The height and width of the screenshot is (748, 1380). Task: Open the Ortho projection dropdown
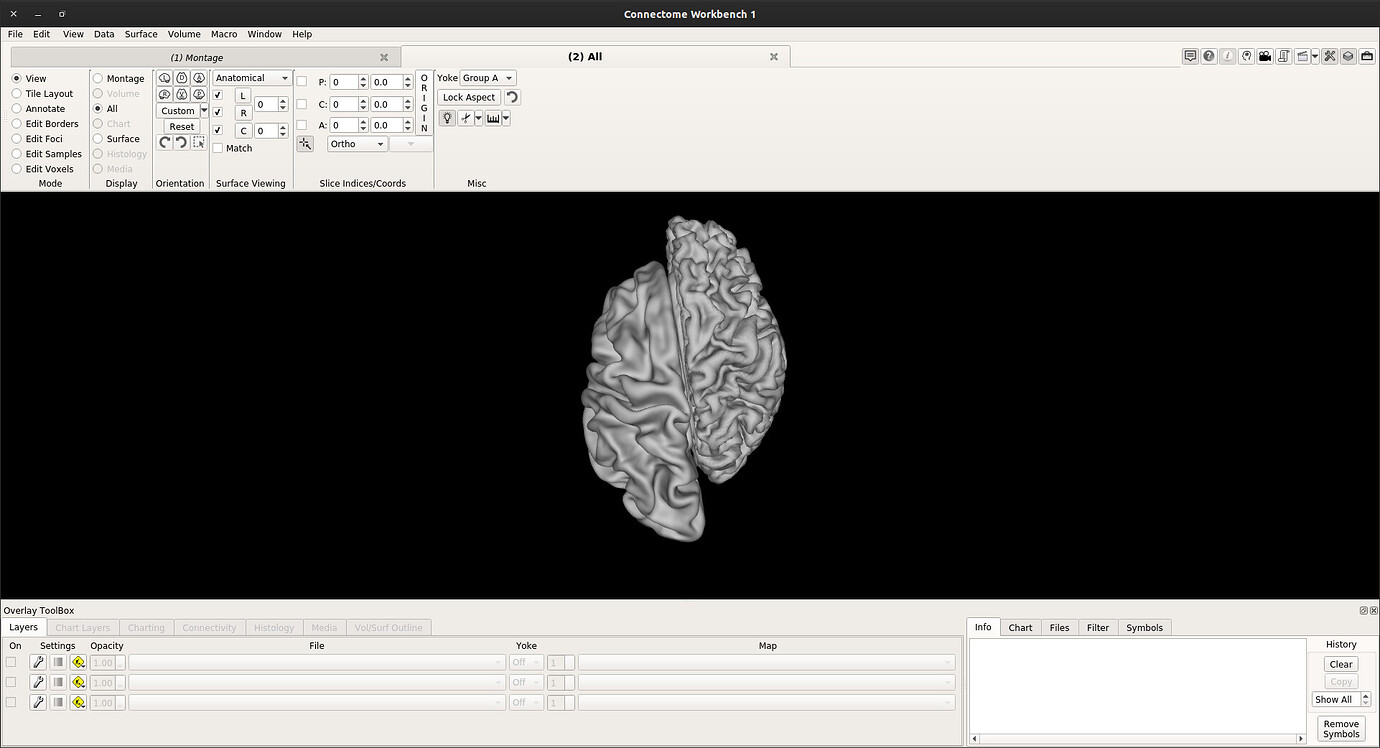357,144
